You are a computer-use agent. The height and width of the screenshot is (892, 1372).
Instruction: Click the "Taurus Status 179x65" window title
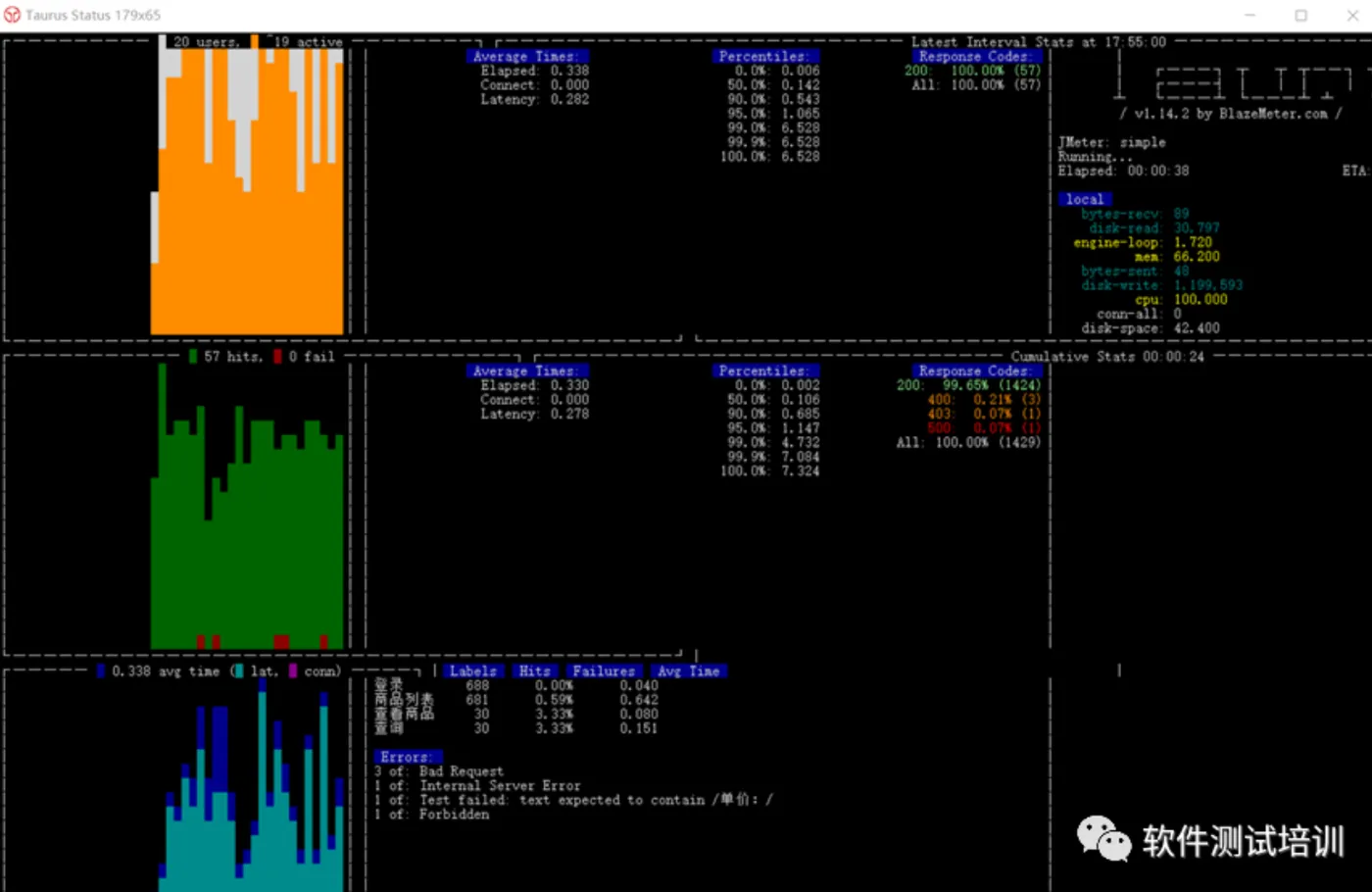click(x=93, y=15)
